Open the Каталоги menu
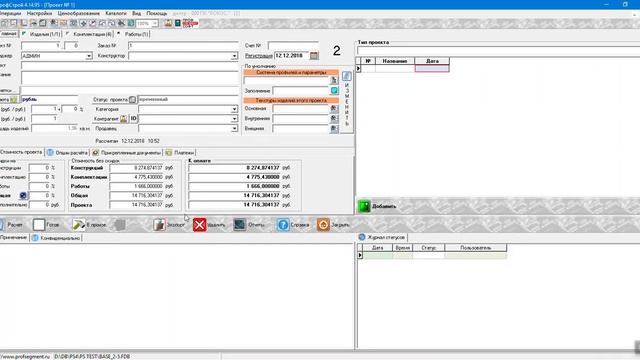Screen dimensions: 640x360 [x=116, y=13]
